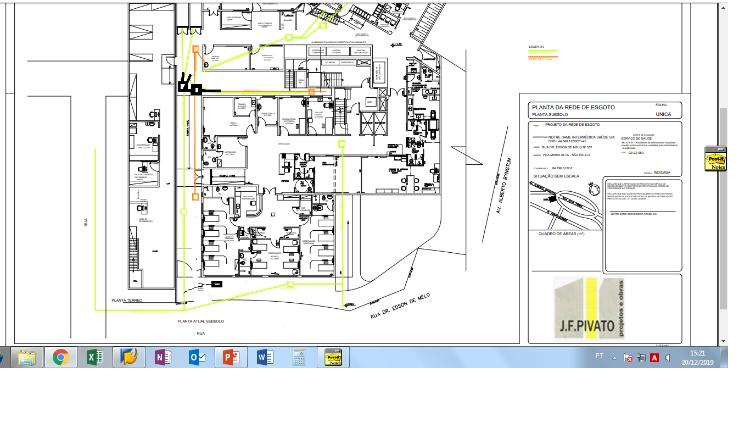Launch Excel from the taskbar

coord(94,357)
